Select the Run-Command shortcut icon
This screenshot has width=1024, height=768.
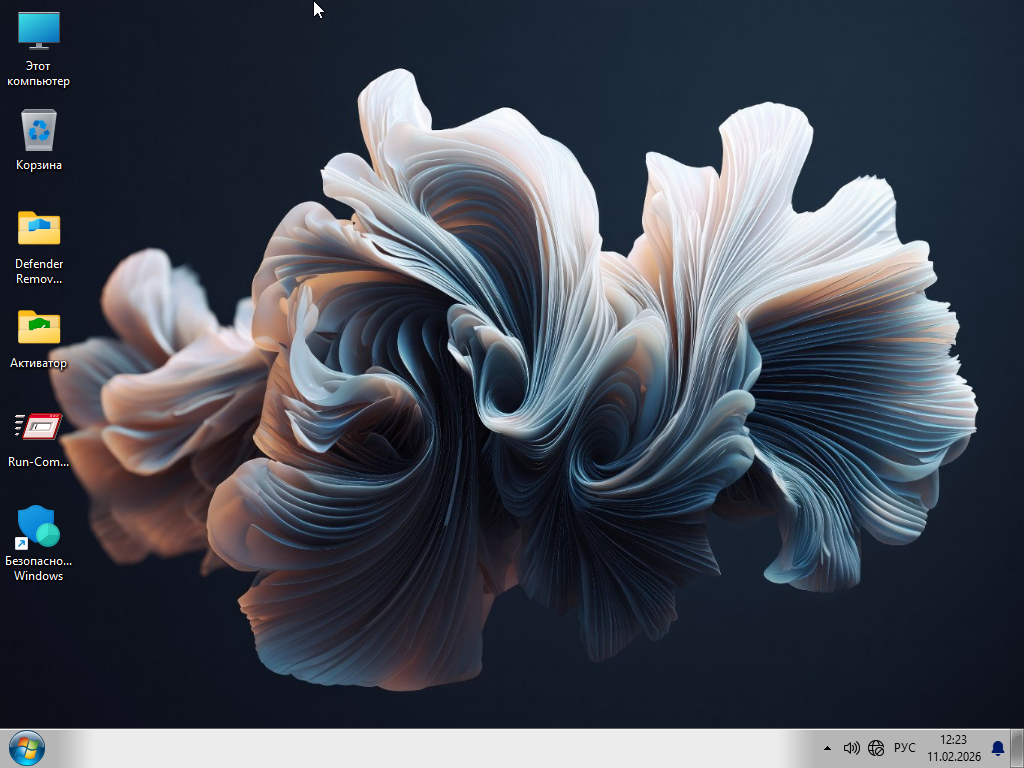[39, 427]
